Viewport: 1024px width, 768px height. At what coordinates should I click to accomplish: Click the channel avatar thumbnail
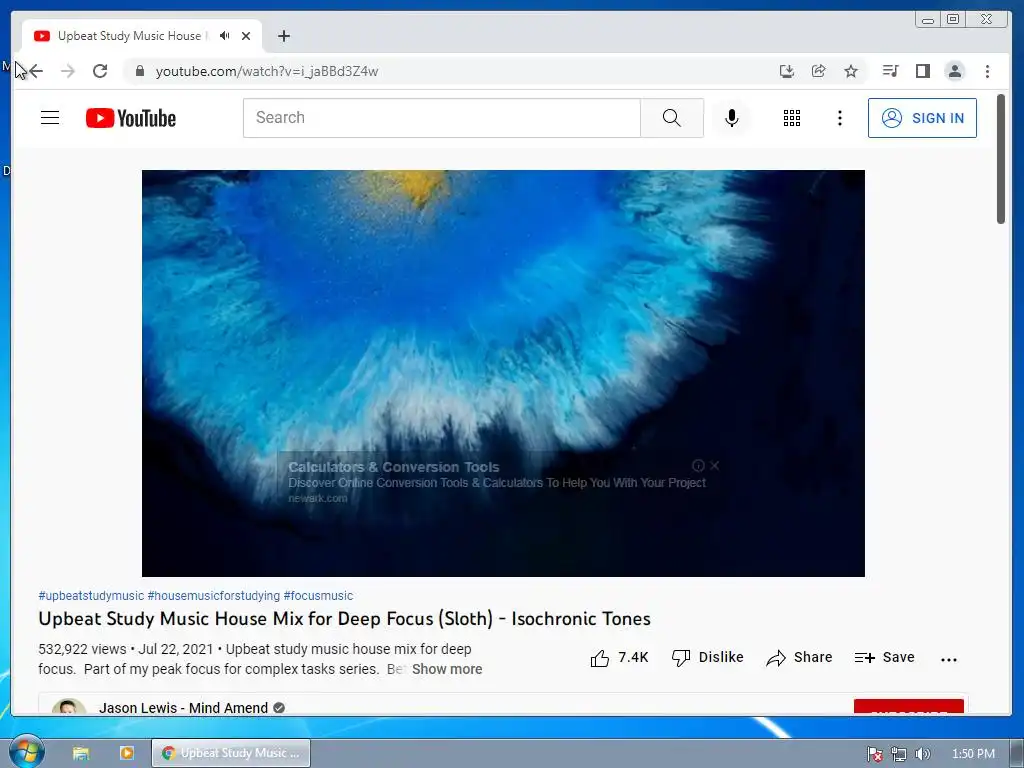coord(69,707)
